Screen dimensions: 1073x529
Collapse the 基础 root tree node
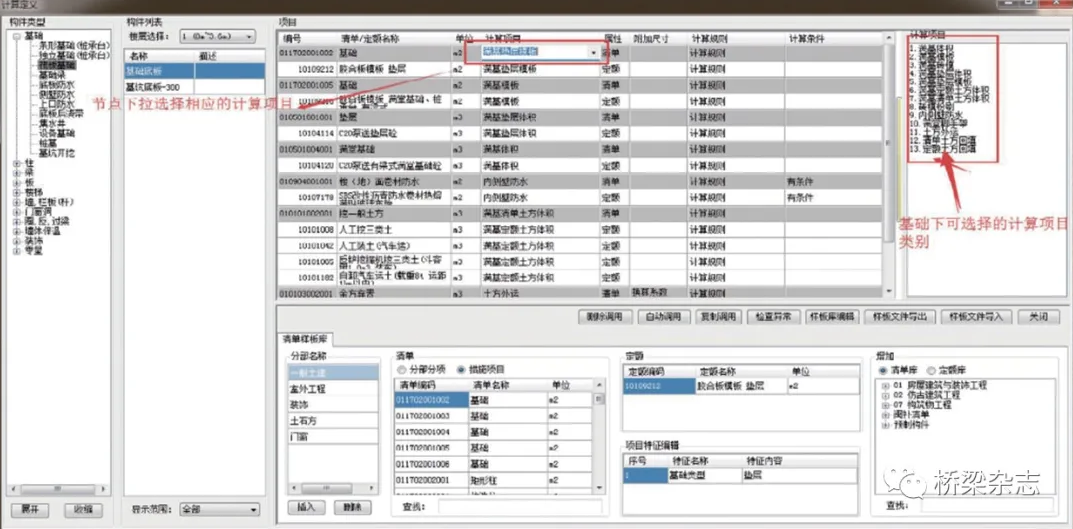click(x=18, y=36)
